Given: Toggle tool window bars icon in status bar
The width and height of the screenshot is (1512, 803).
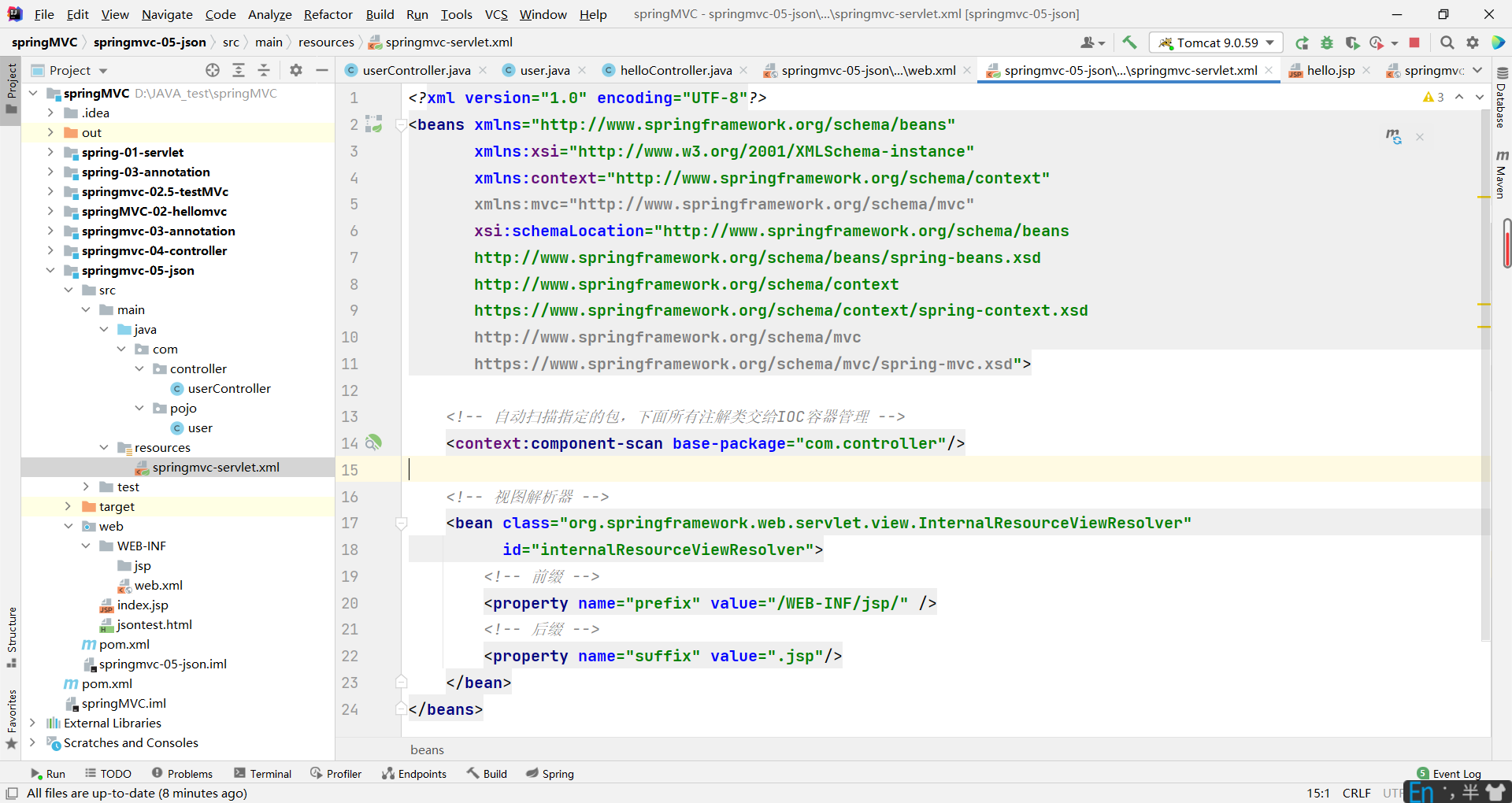Looking at the screenshot, I should 12,793.
